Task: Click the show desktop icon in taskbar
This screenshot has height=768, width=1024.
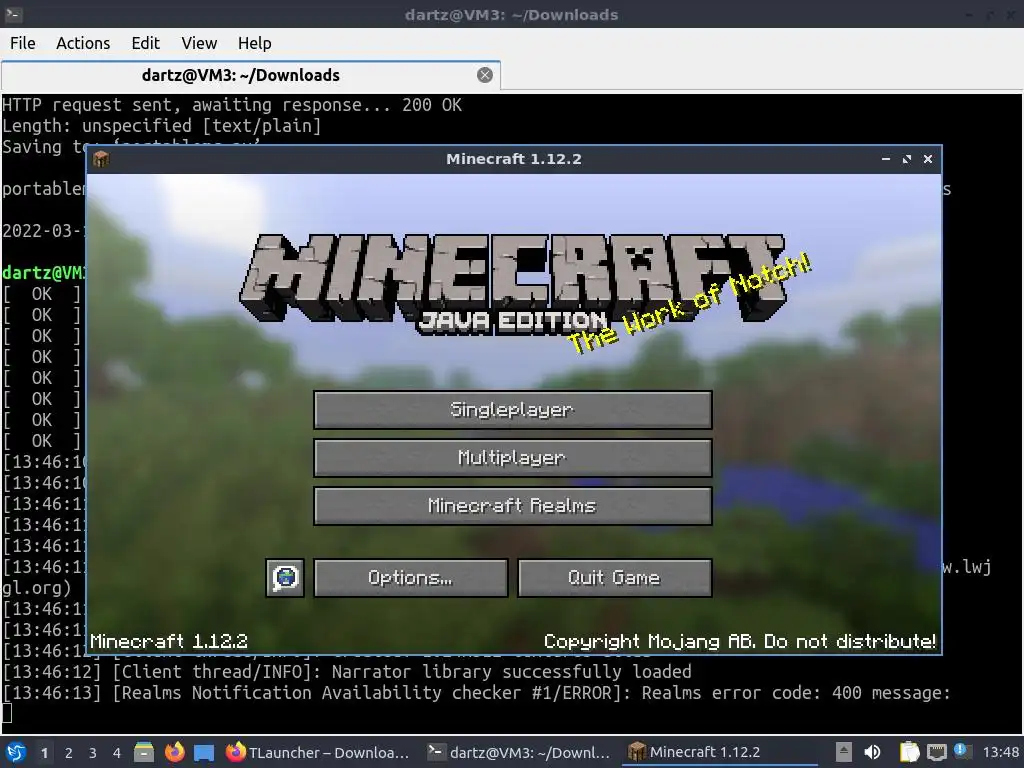Action: [204, 753]
